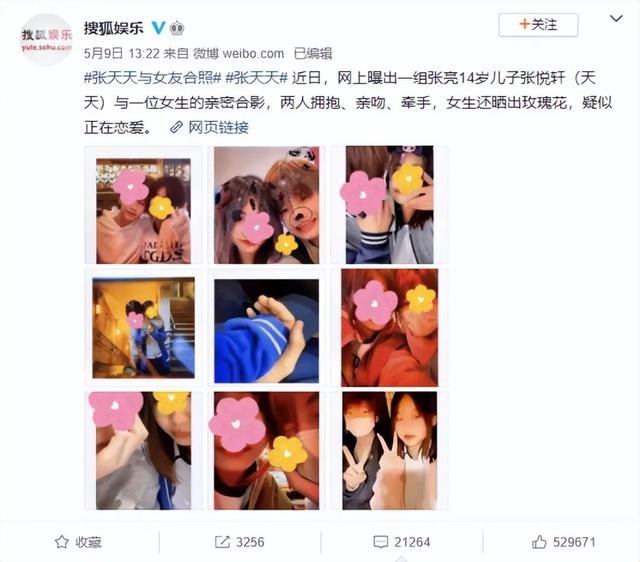The width and height of the screenshot is (640, 562).
Task: Open the #张天天与女友合照# hashtag
Action: 152,78
